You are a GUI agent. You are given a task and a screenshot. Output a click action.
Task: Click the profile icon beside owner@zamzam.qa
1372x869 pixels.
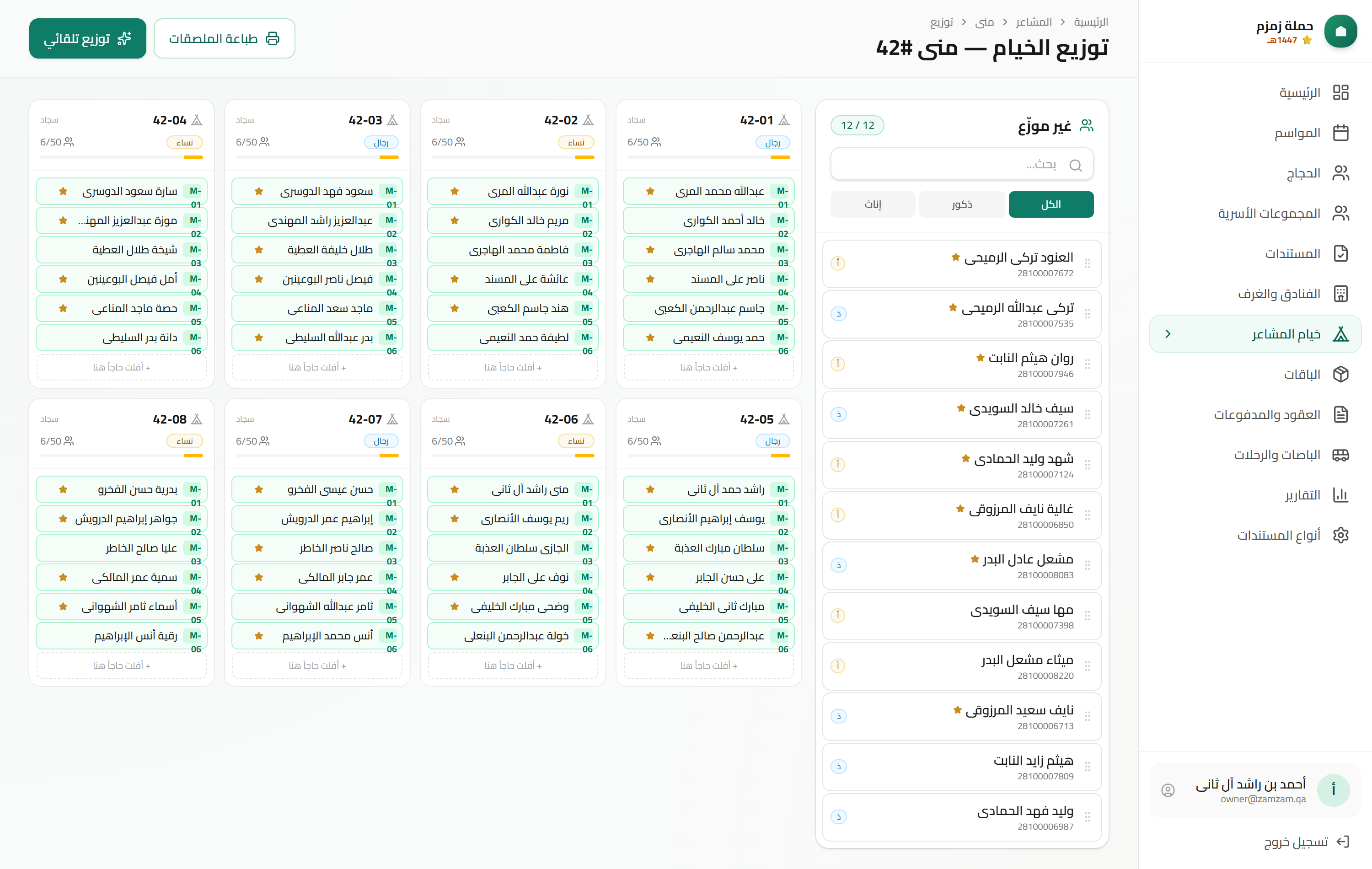[1168, 790]
